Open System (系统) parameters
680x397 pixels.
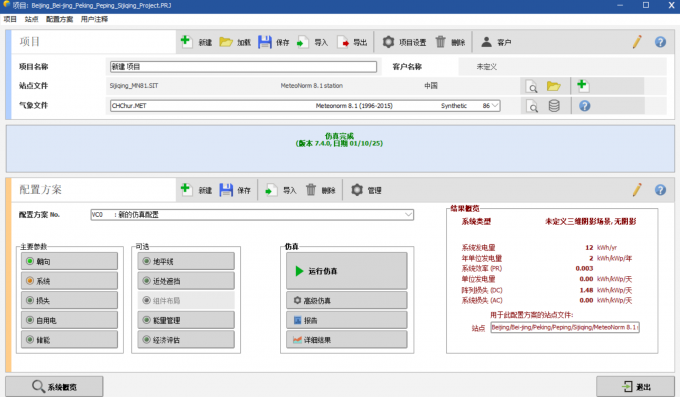(69, 281)
